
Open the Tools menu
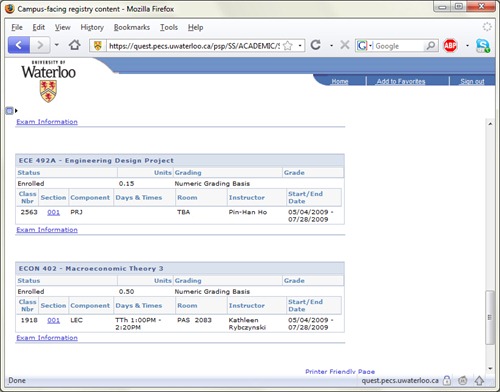[169, 27]
